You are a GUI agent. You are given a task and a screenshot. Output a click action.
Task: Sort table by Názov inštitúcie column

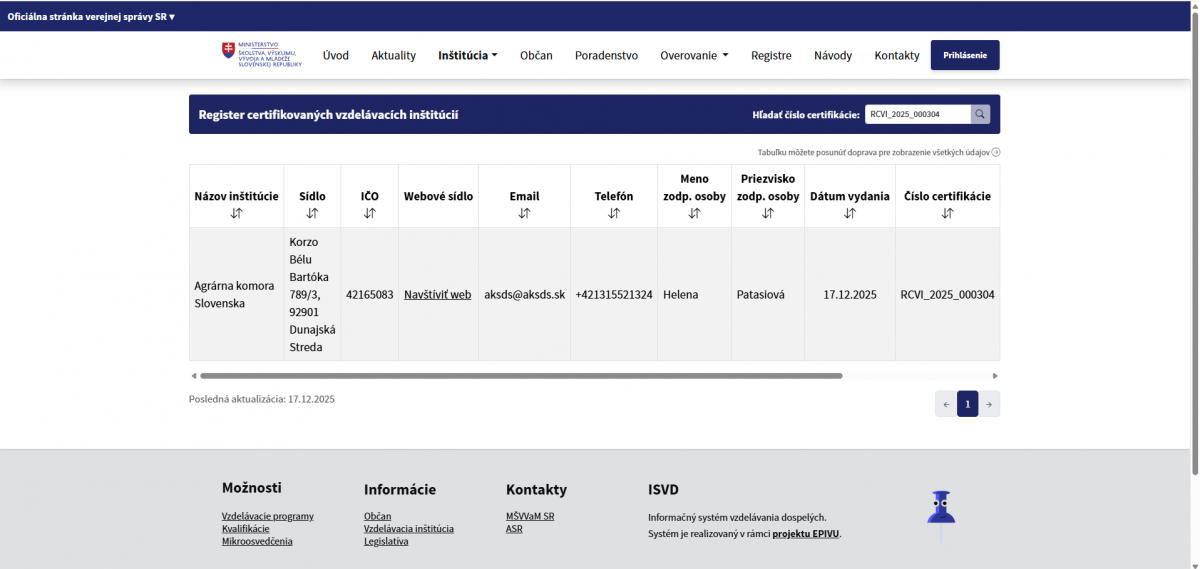coord(236,213)
